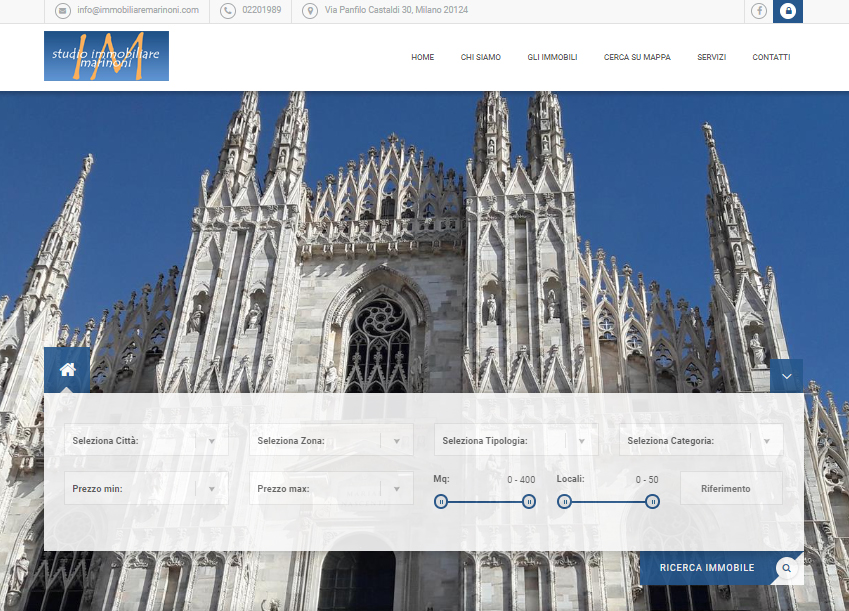
Task: Click the lock login icon
Action: pyautogui.click(x=788, y=11)
